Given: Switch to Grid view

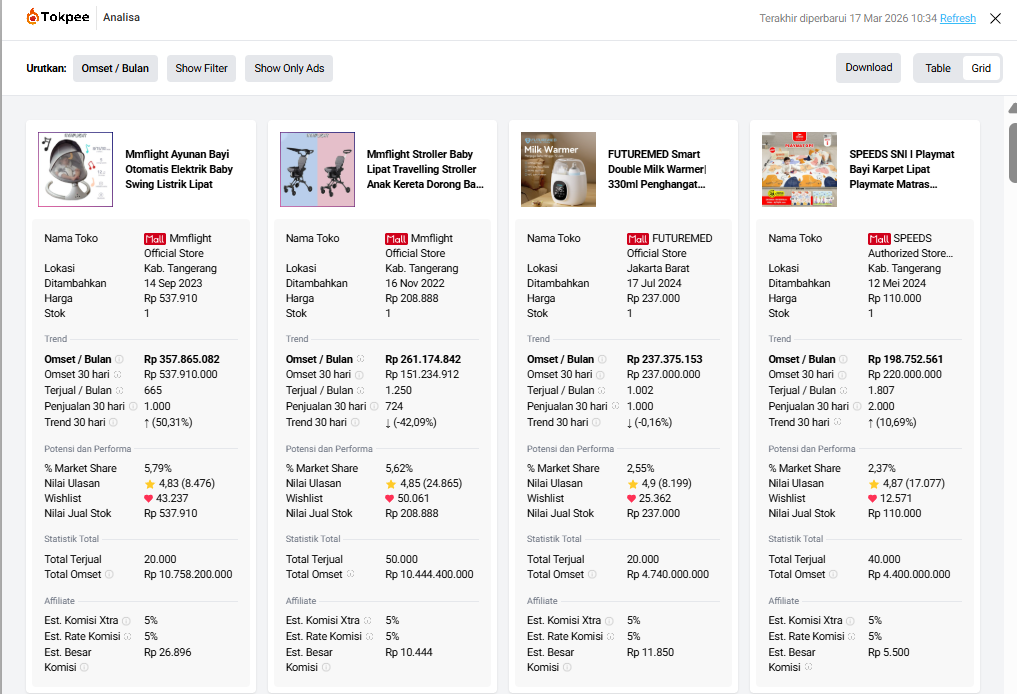Looking at the screenshot, I should 981,68.
